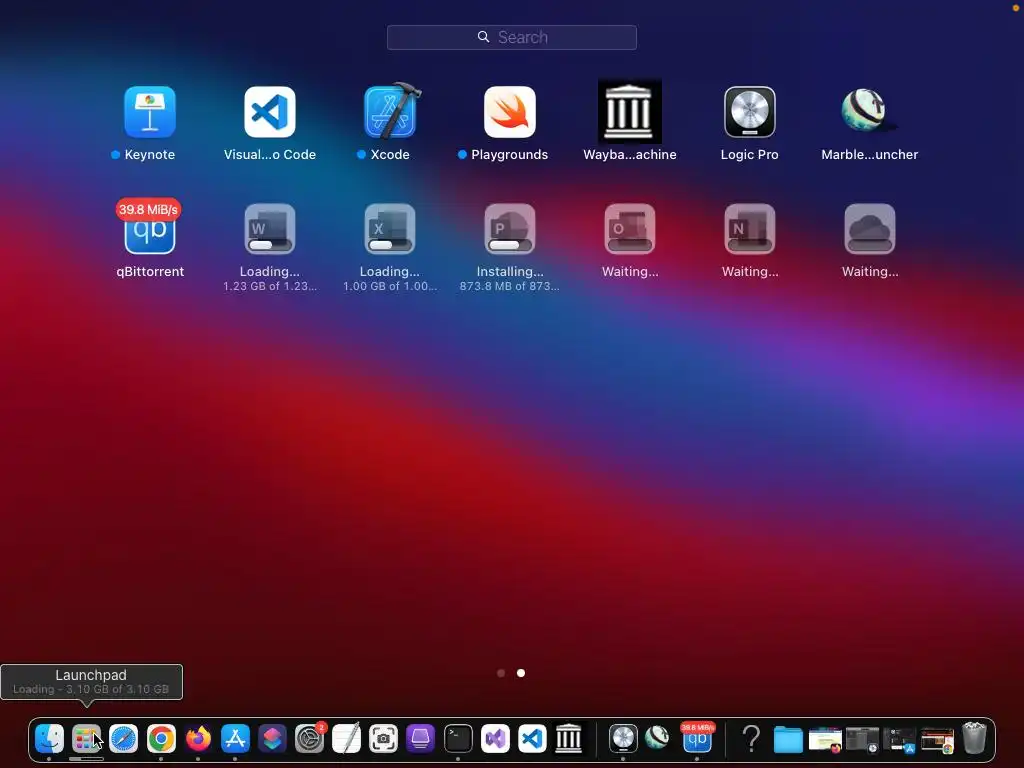Restore the minimized App Store window thumbnail
The height and width of the screenshot is (768, 1024).
[x=899, y=739]
